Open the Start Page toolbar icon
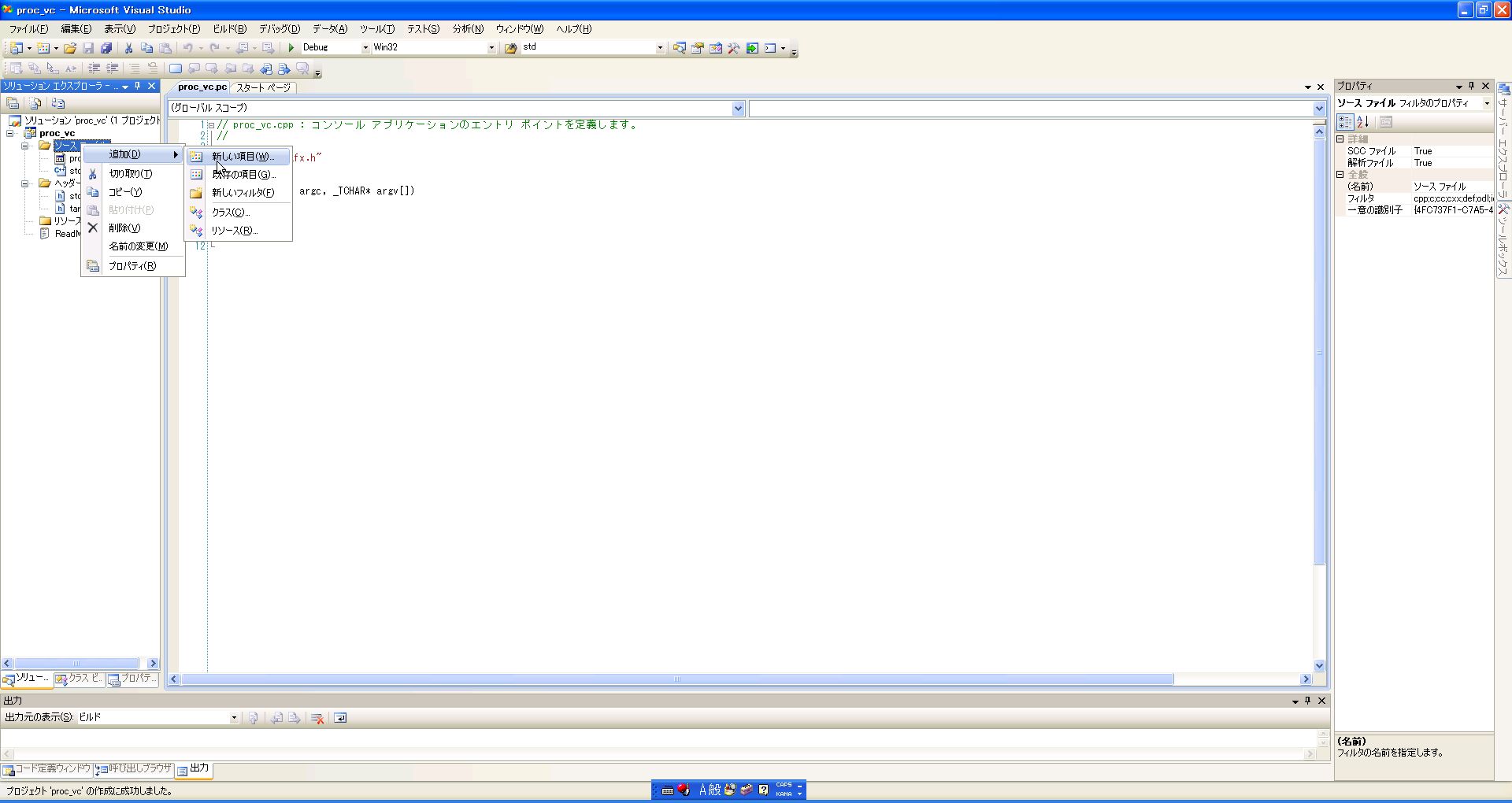Image resolution: width=1512 pixels, height=803 pixels. (752, 48)
